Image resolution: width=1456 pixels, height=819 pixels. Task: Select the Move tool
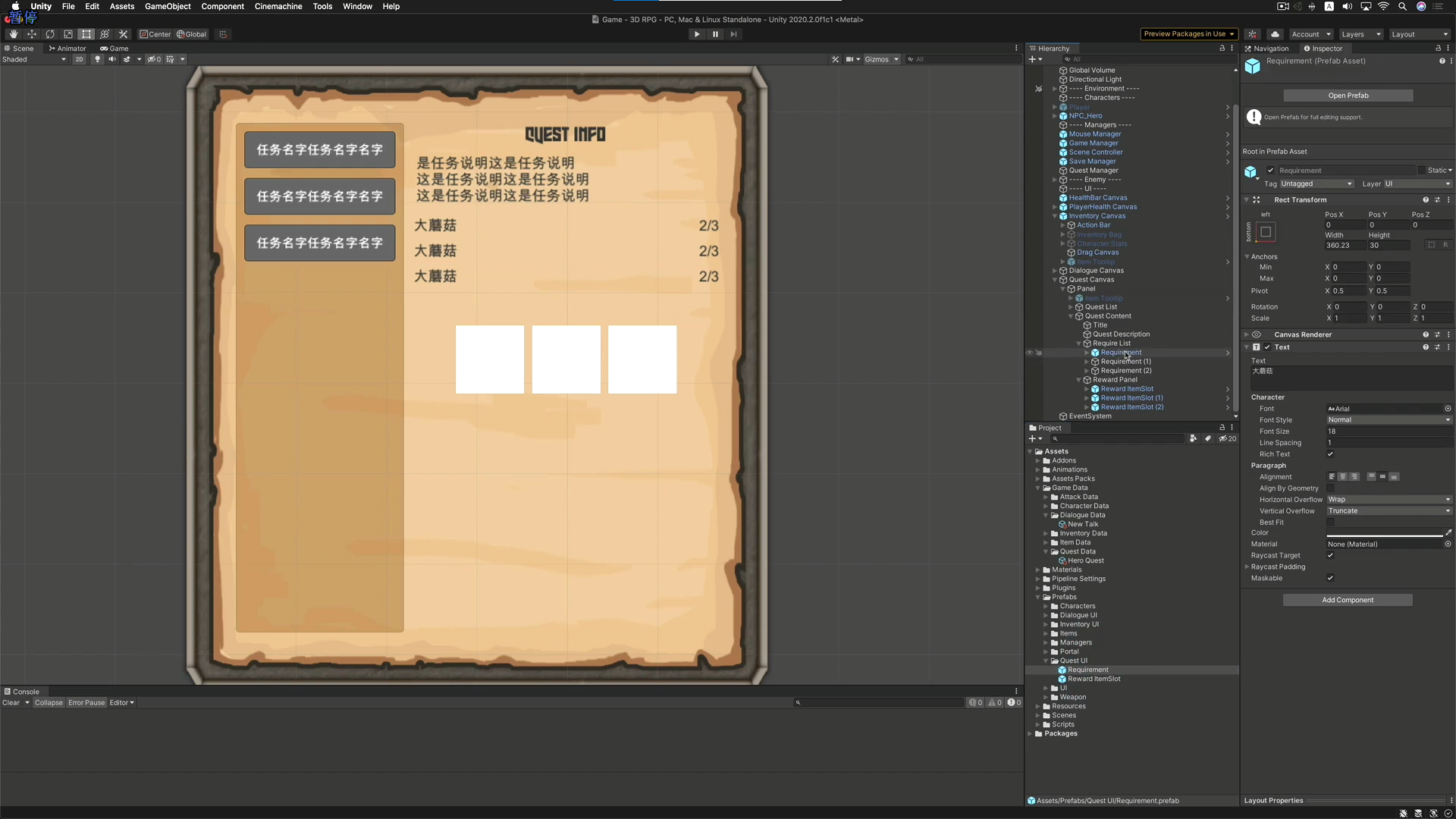coord(32,34)
